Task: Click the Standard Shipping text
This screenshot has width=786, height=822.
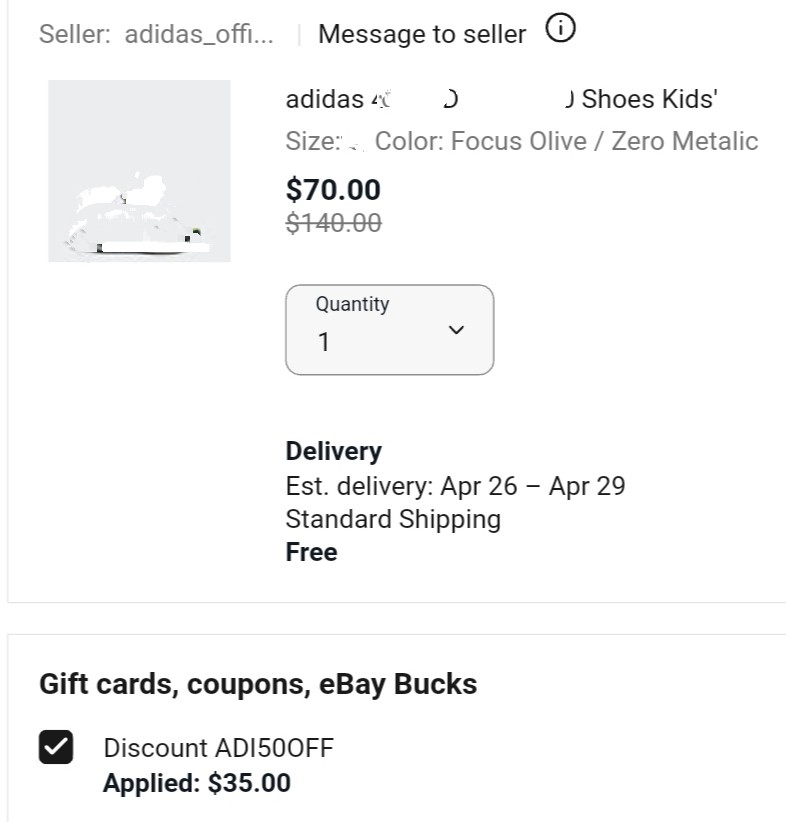Action: click(x=393, y=520)
